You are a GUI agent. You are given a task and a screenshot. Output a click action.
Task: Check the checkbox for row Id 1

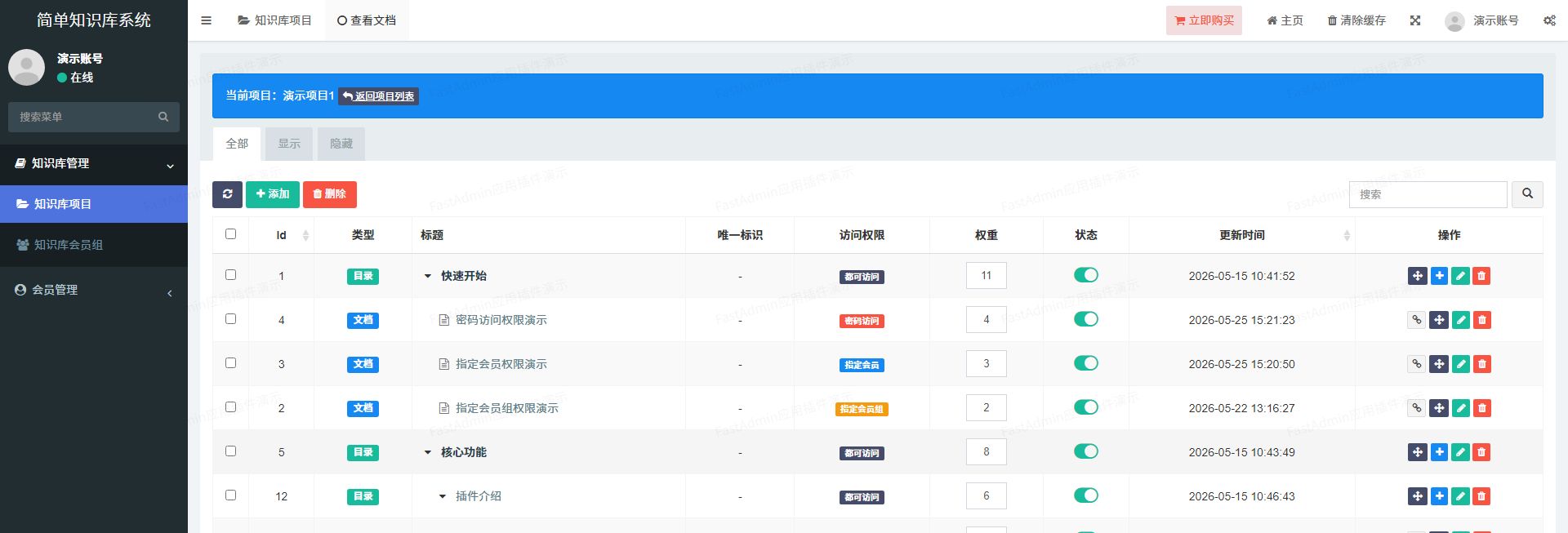pyautogui.click(x=230, y=275)
